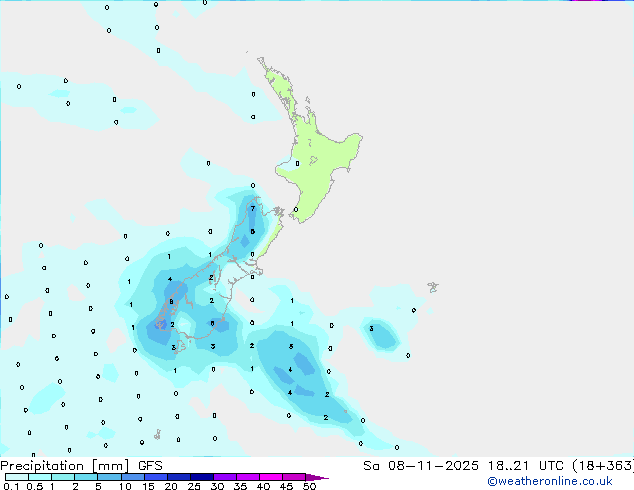The height and width of the screenshot is (490, 634).
Task: Choose the 25–30 mm dark navy legend box
Action: pyautogui.click(x=202, y=477)
